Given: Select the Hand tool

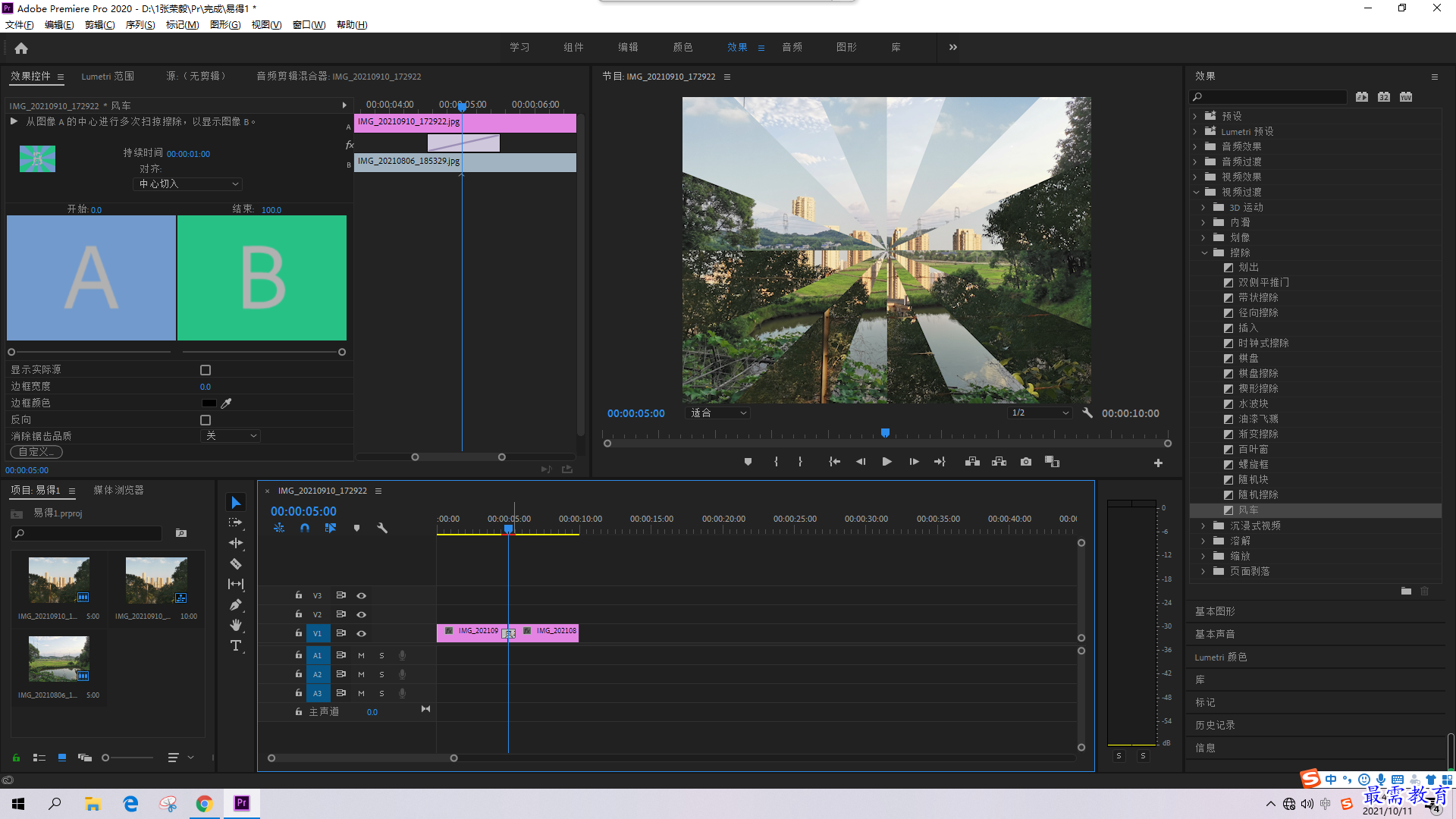Looking at the screenshot, I should (236, 625).
